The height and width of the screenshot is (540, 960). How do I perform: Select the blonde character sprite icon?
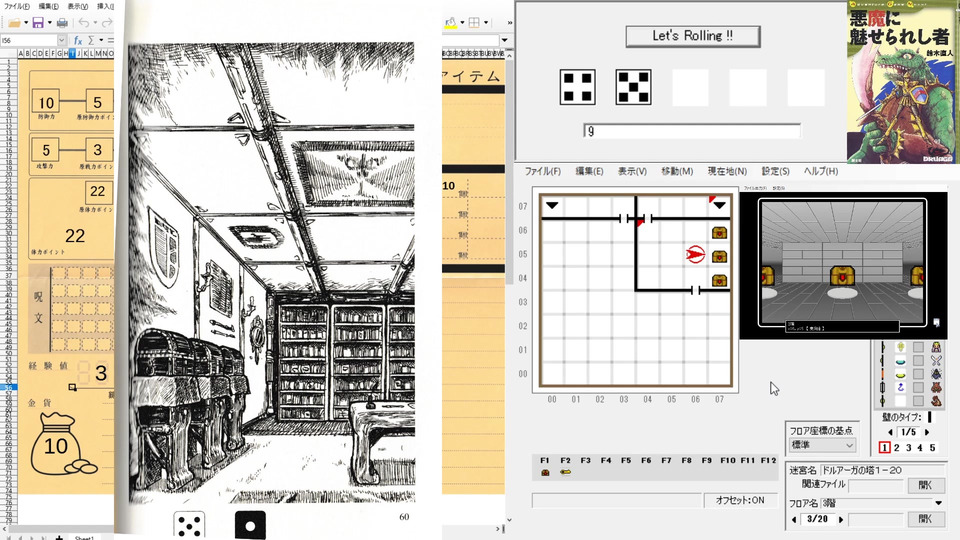(x=936, y=347)
